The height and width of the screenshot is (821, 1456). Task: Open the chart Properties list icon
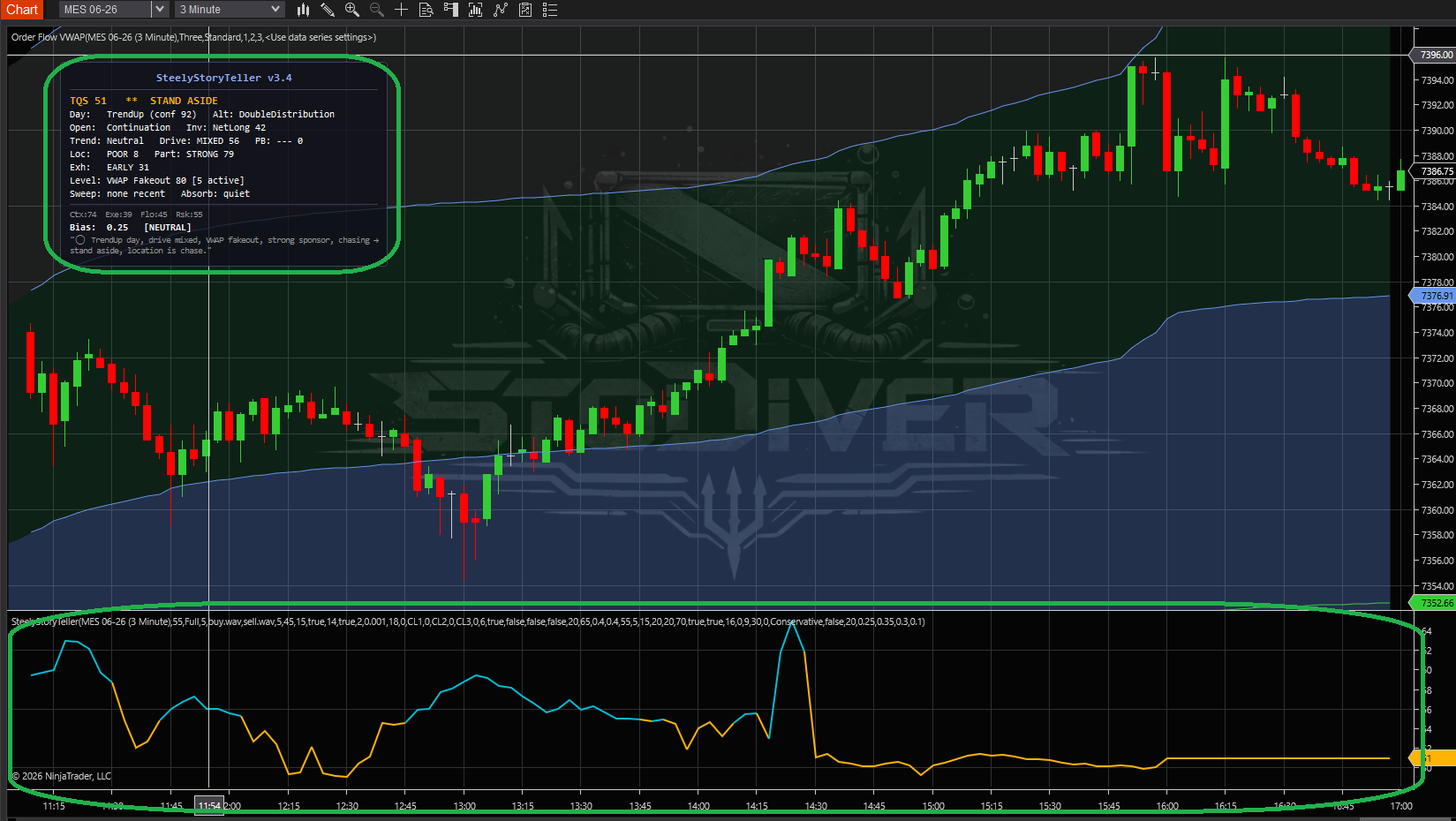pyautogui.click(x=550, y=10)
